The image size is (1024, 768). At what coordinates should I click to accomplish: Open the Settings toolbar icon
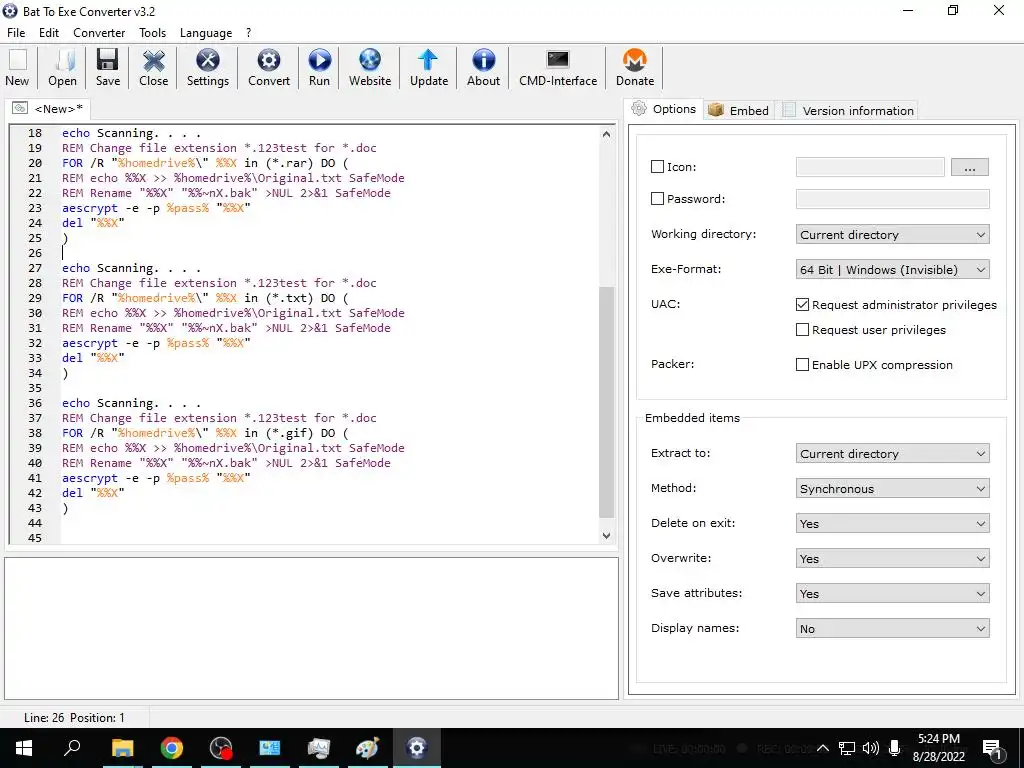point(208,67)
